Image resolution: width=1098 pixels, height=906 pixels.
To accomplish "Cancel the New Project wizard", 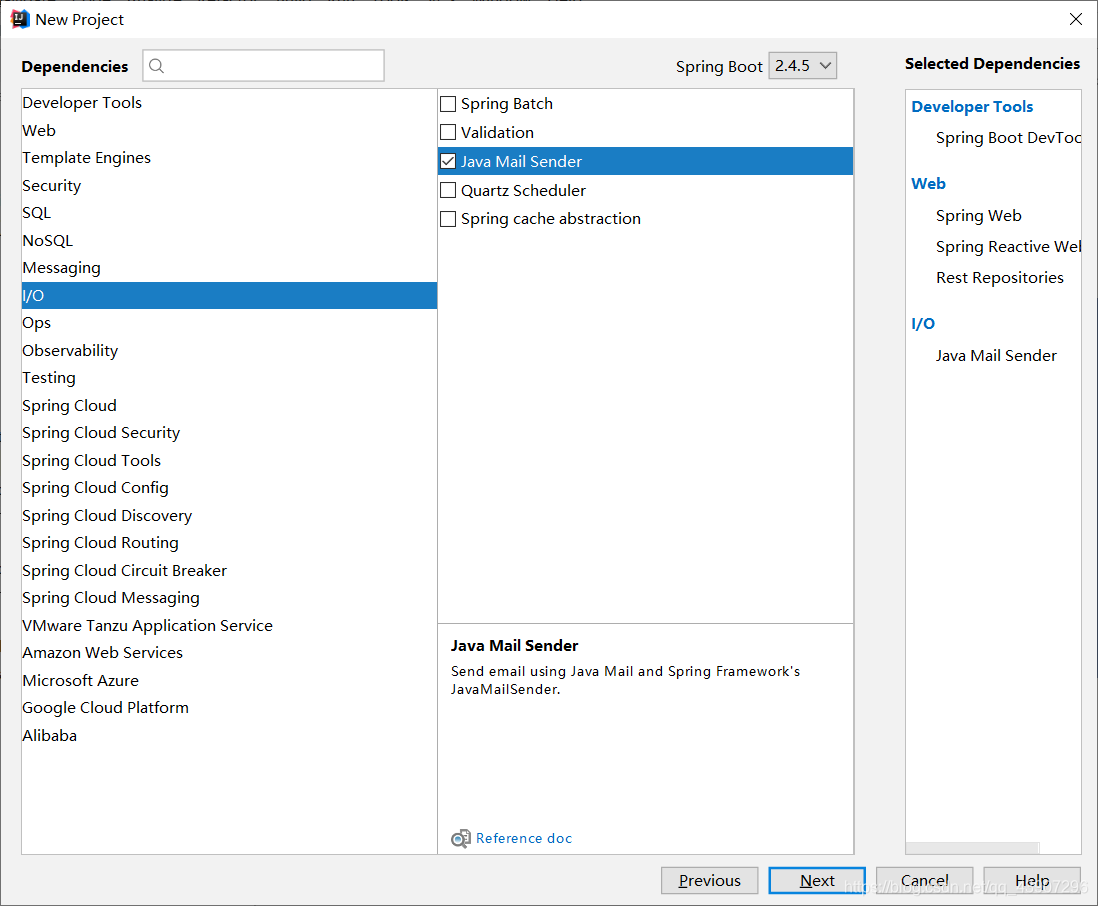I will point(924,880).
